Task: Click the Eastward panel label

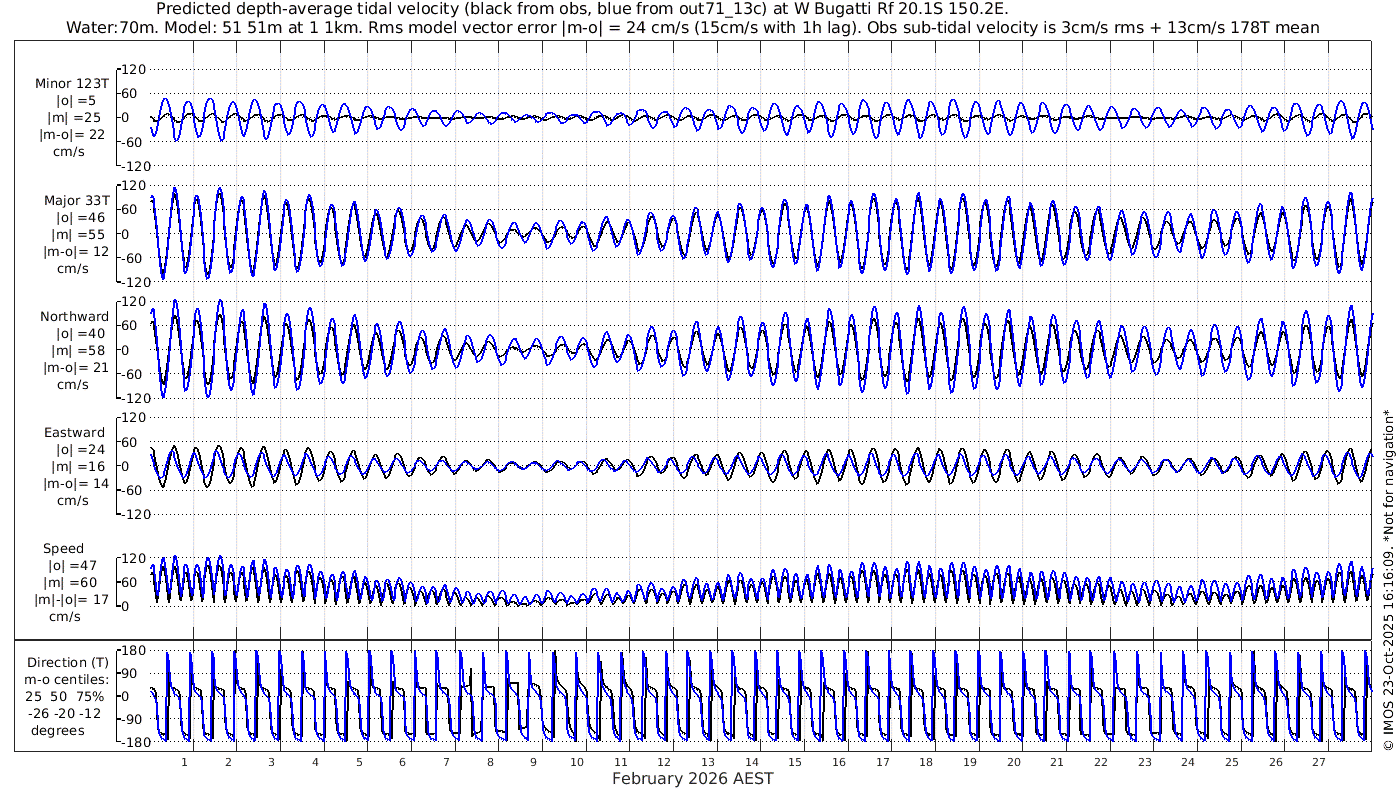Action: 76,433
